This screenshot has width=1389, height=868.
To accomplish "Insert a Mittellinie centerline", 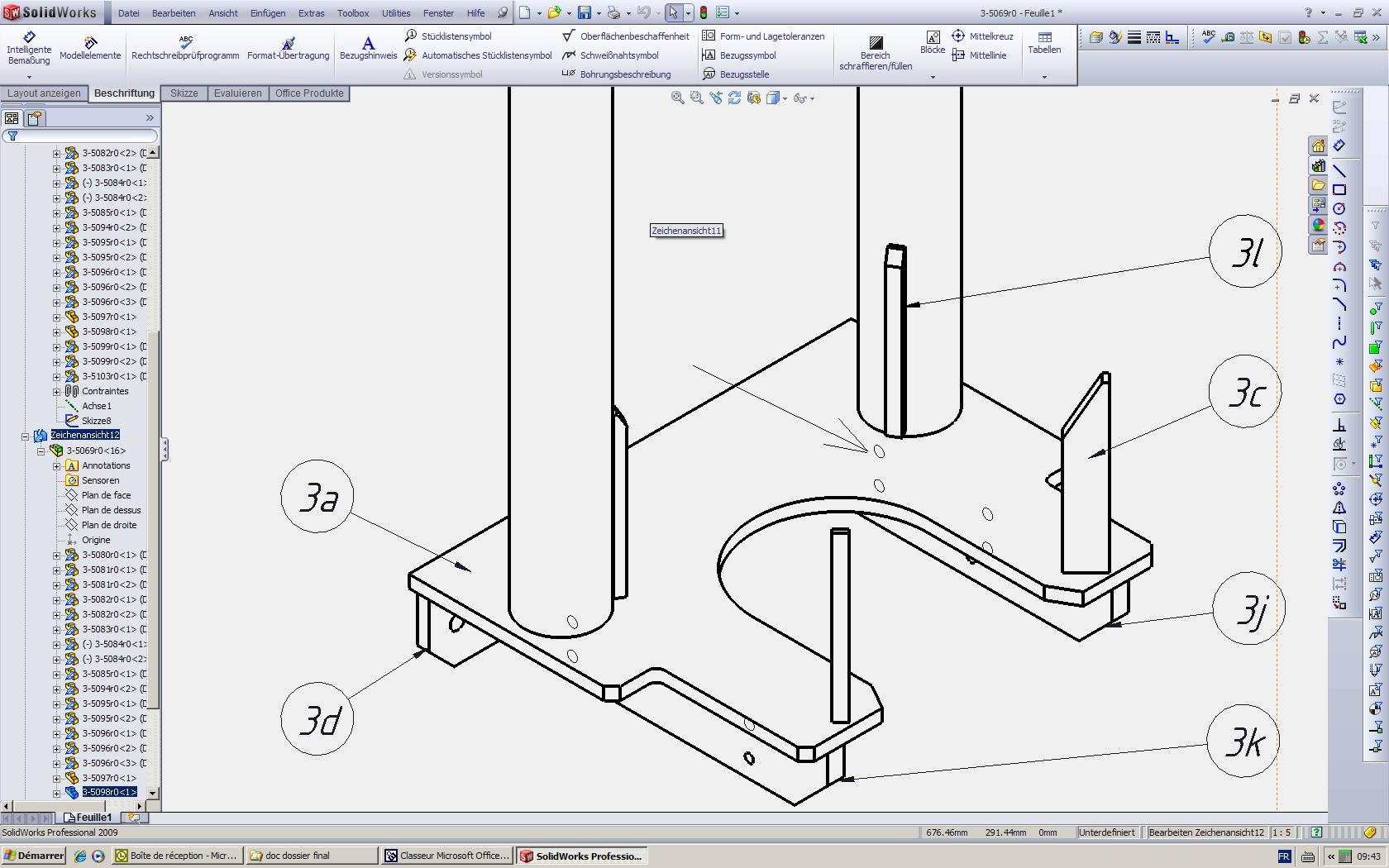I will (979, 55).
